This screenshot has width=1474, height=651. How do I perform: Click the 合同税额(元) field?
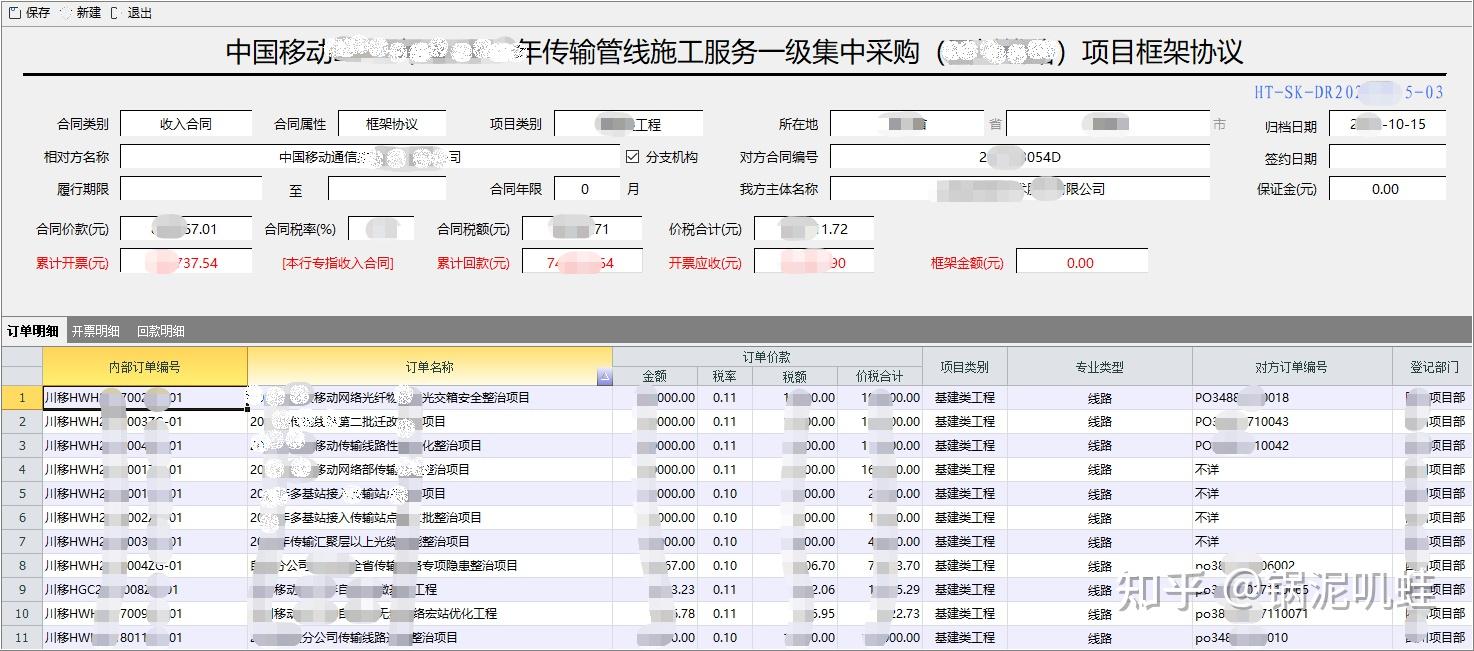(x=582, y=229)
